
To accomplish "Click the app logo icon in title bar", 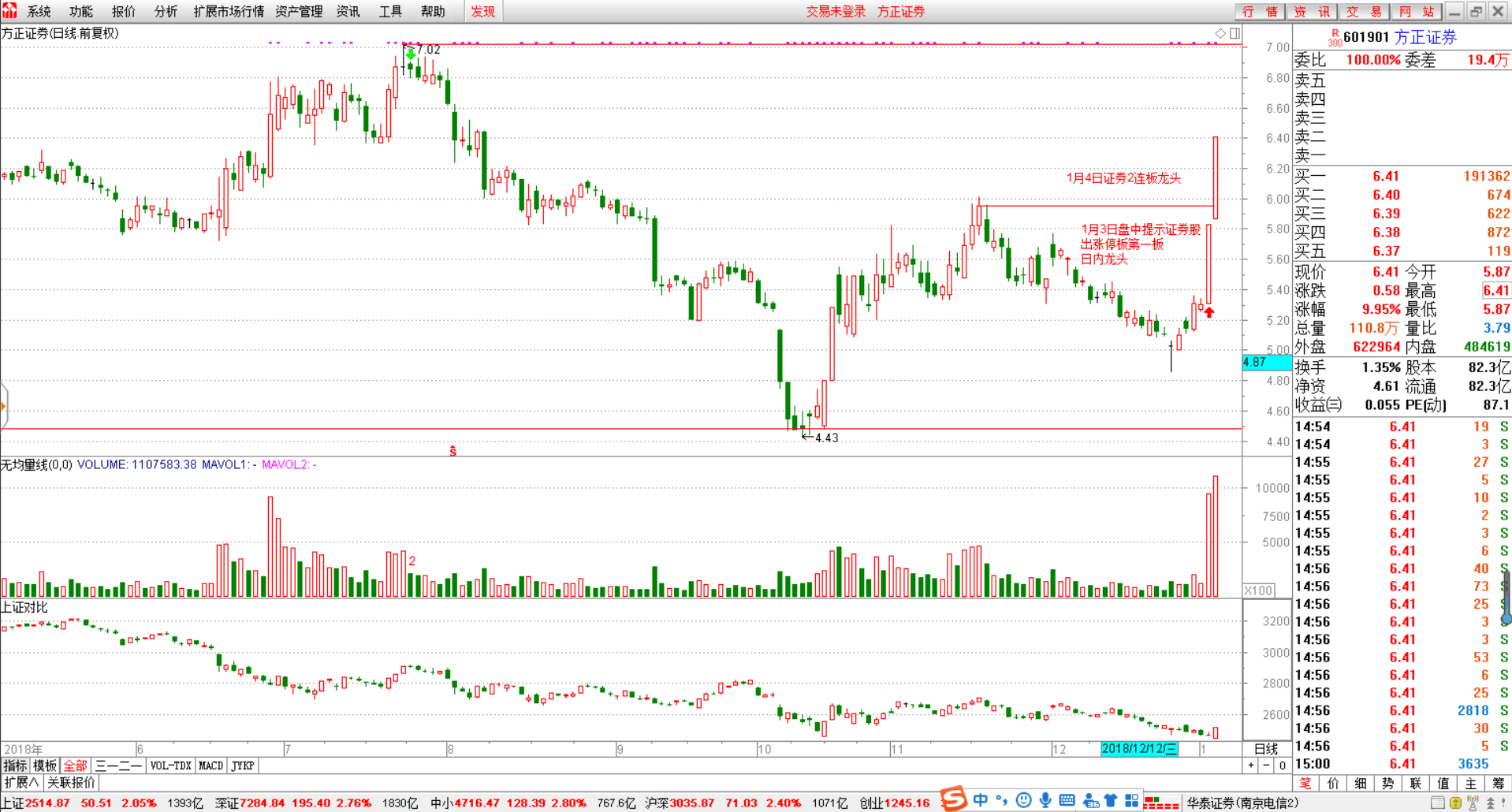I will click(10, 10).
